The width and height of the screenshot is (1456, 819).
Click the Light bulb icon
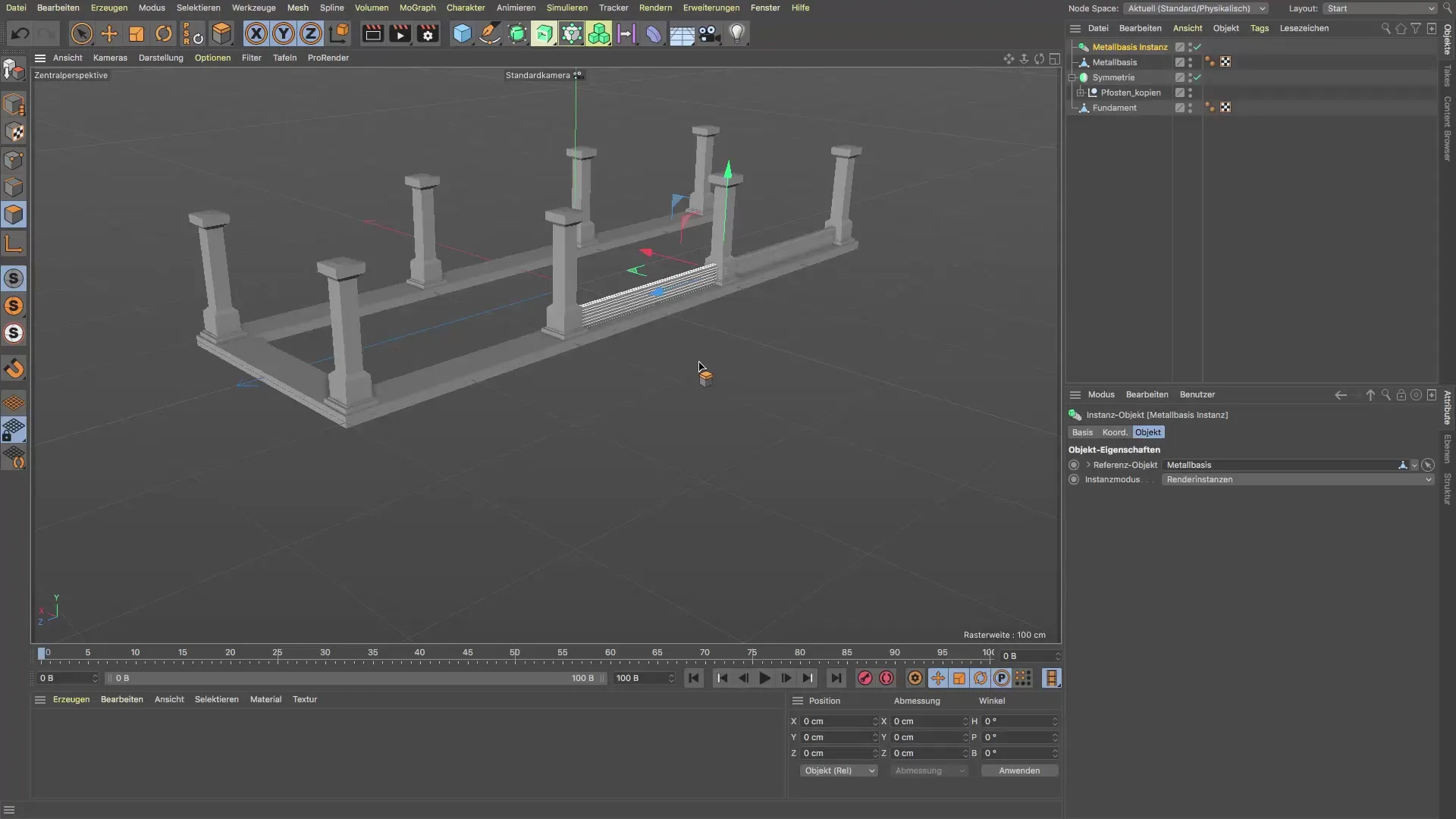click(x=737, y=33)
